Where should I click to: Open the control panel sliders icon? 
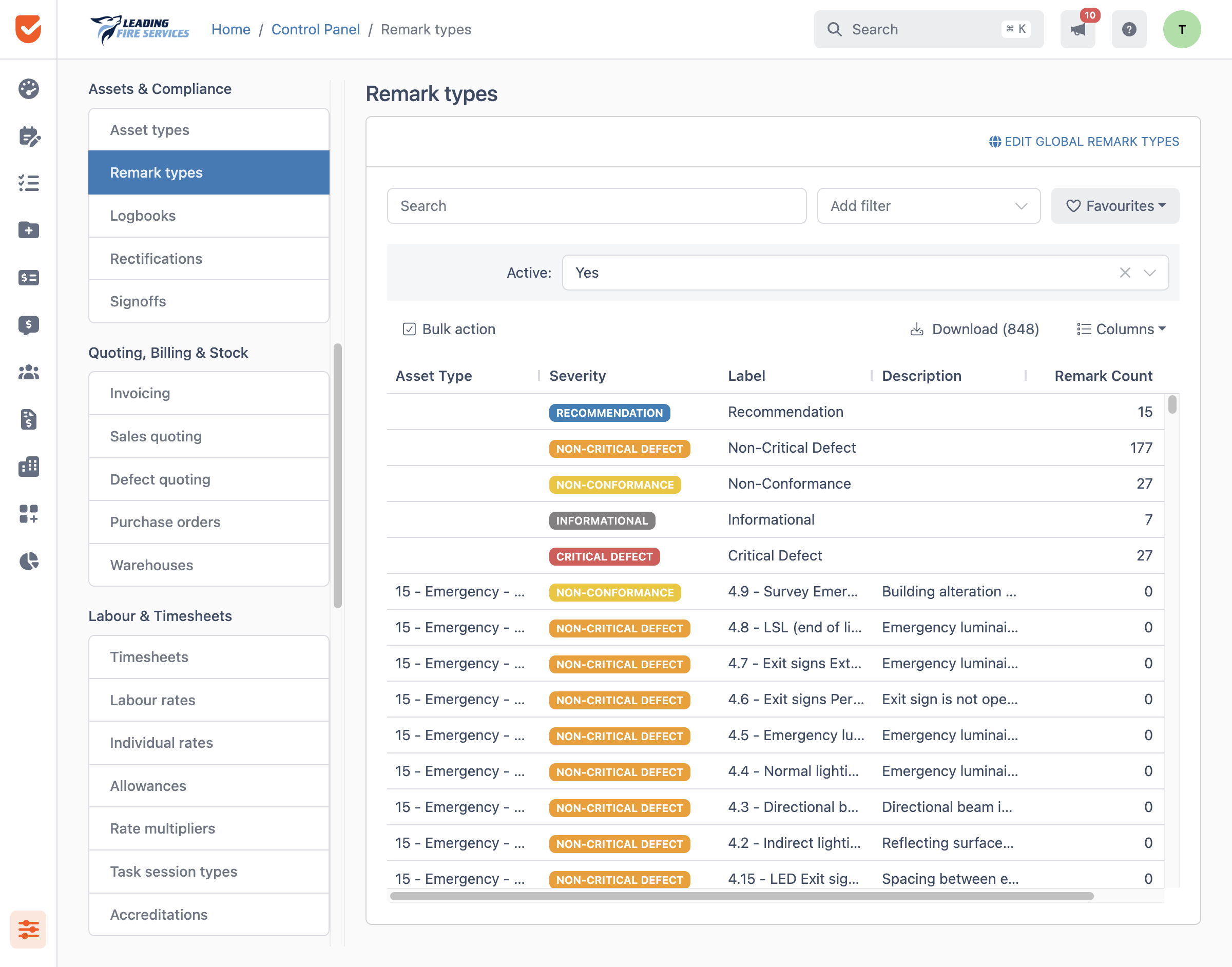click(28, 929)
